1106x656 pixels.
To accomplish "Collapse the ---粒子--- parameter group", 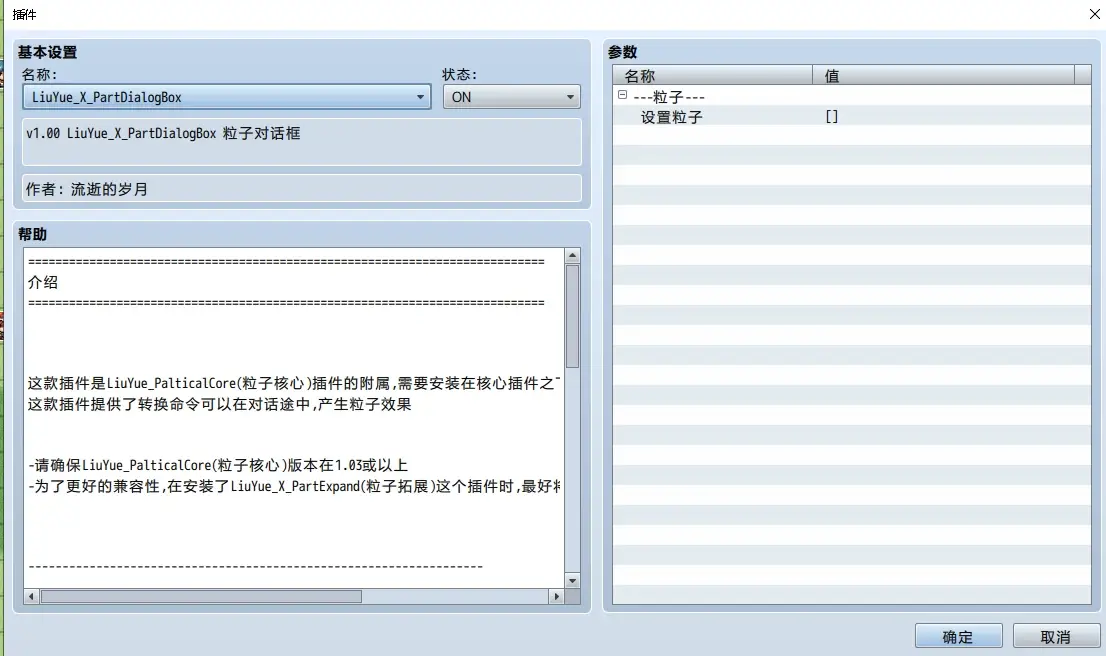I will pos(622,95).
